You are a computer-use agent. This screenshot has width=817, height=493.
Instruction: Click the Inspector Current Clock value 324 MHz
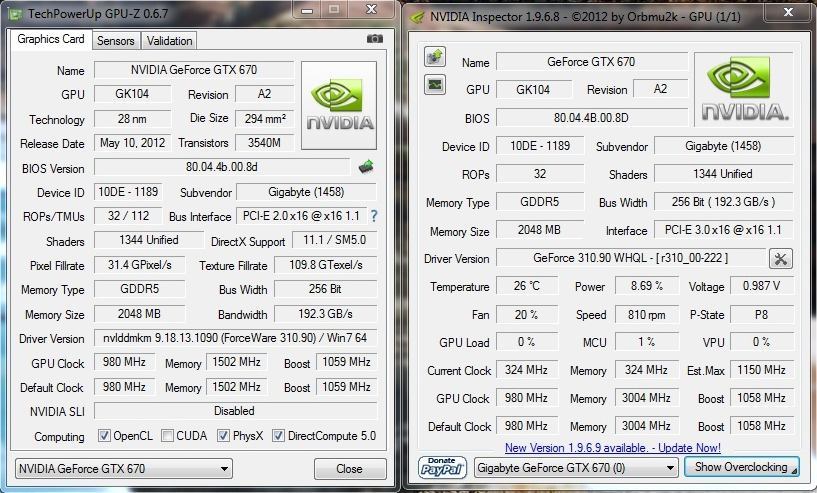(x=527, y=370)
